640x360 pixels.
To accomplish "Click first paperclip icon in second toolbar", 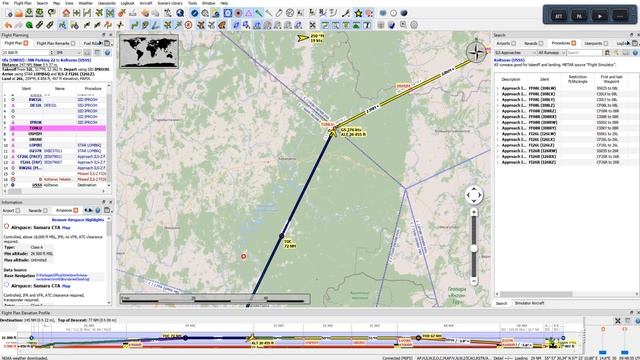I will coord(40,25).
